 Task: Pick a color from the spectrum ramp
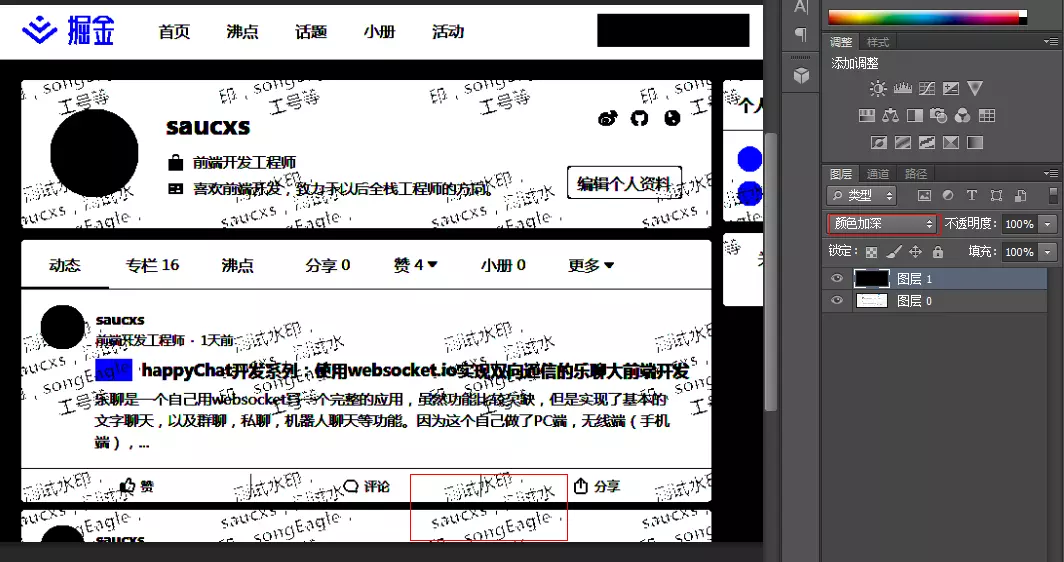click(923, 18)
